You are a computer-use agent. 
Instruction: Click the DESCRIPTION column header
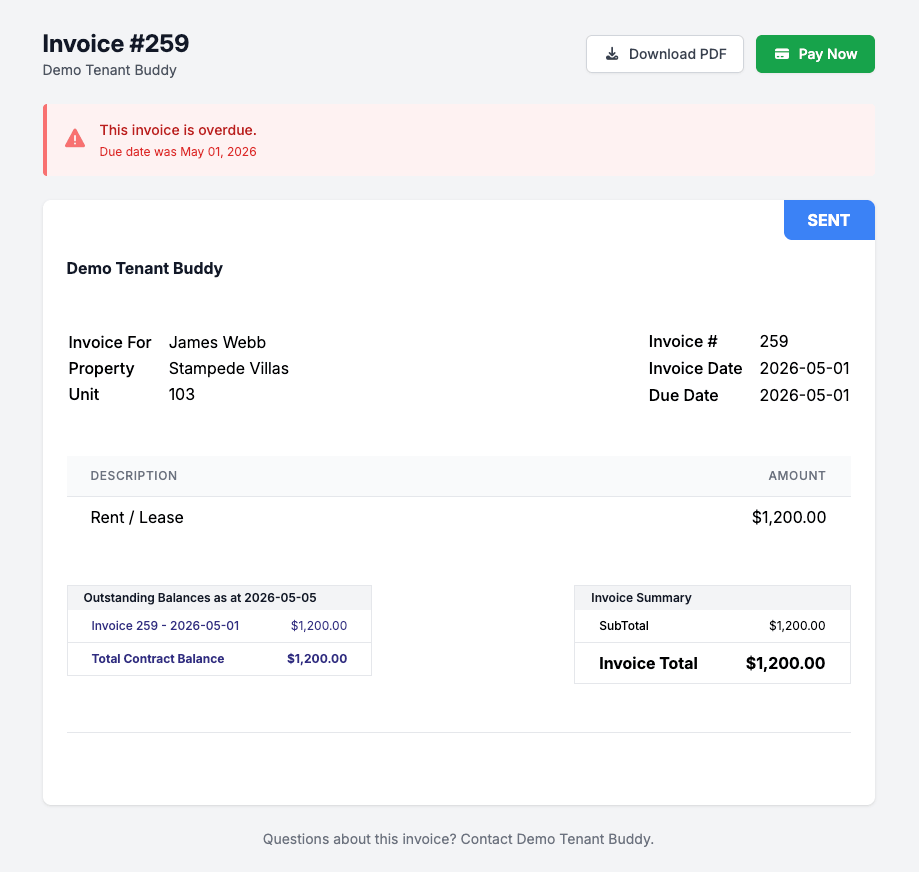tap(134, 476)
